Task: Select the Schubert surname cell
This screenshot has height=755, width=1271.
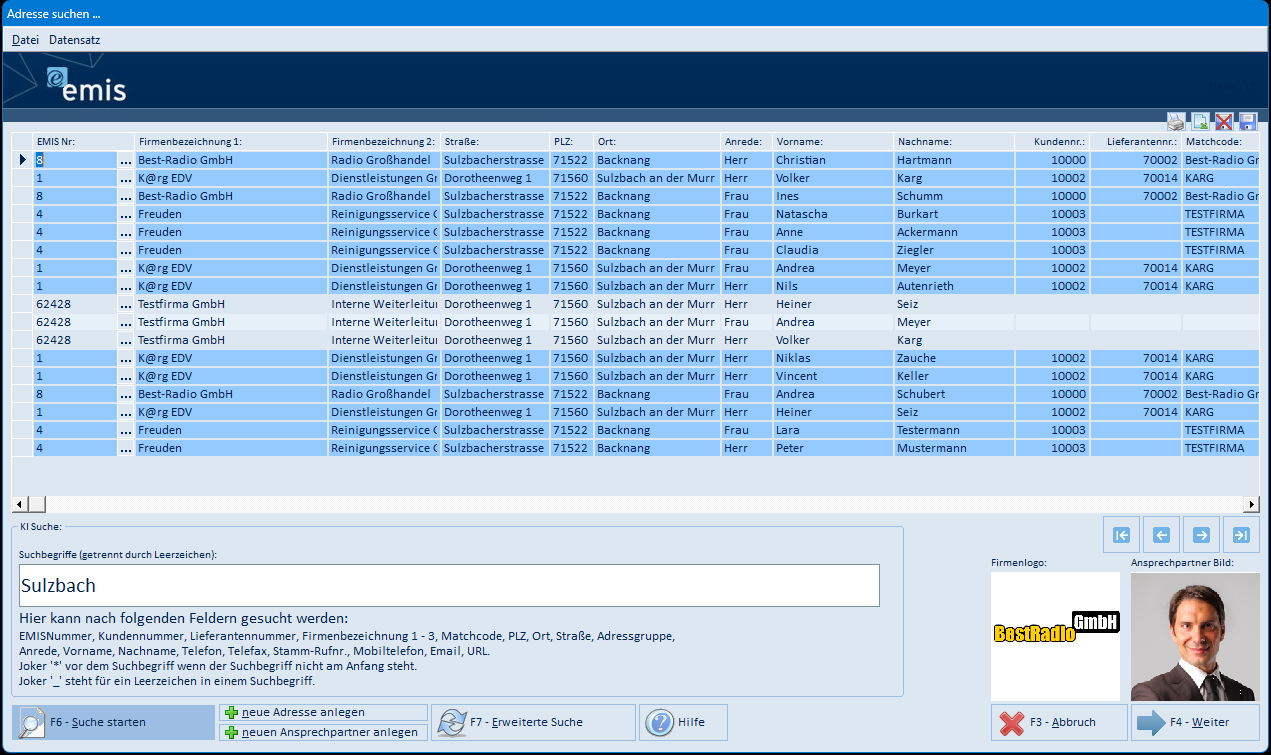Action: [x=954, y=394]
